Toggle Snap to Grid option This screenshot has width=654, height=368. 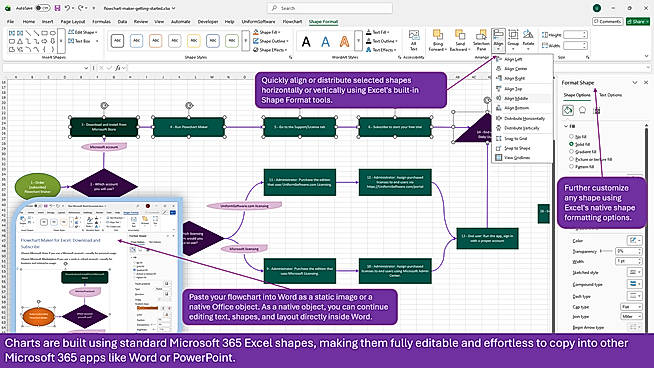[x=516, y=139]
